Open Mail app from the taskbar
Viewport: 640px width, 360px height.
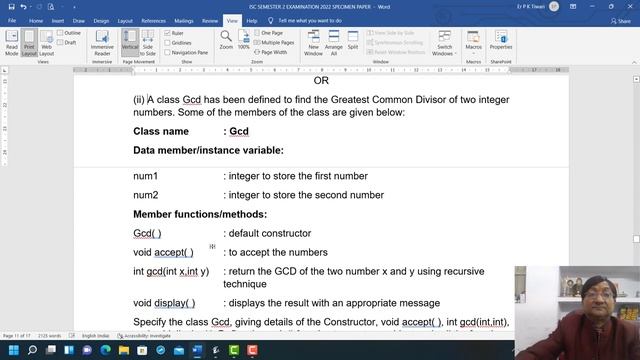tap(179, 350)
